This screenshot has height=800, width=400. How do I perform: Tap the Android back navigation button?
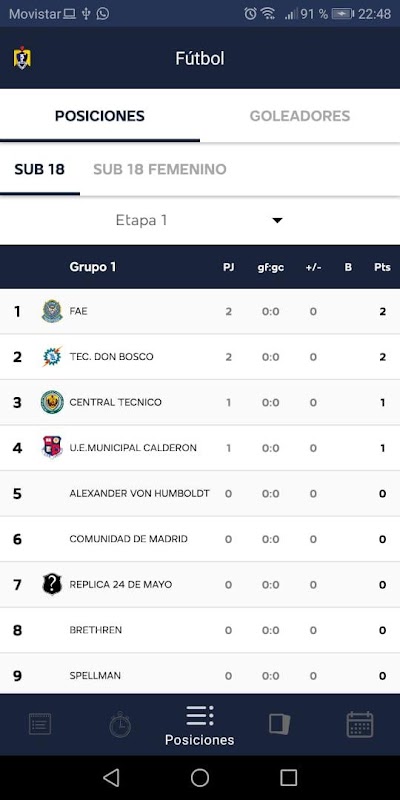coord(111,778)
